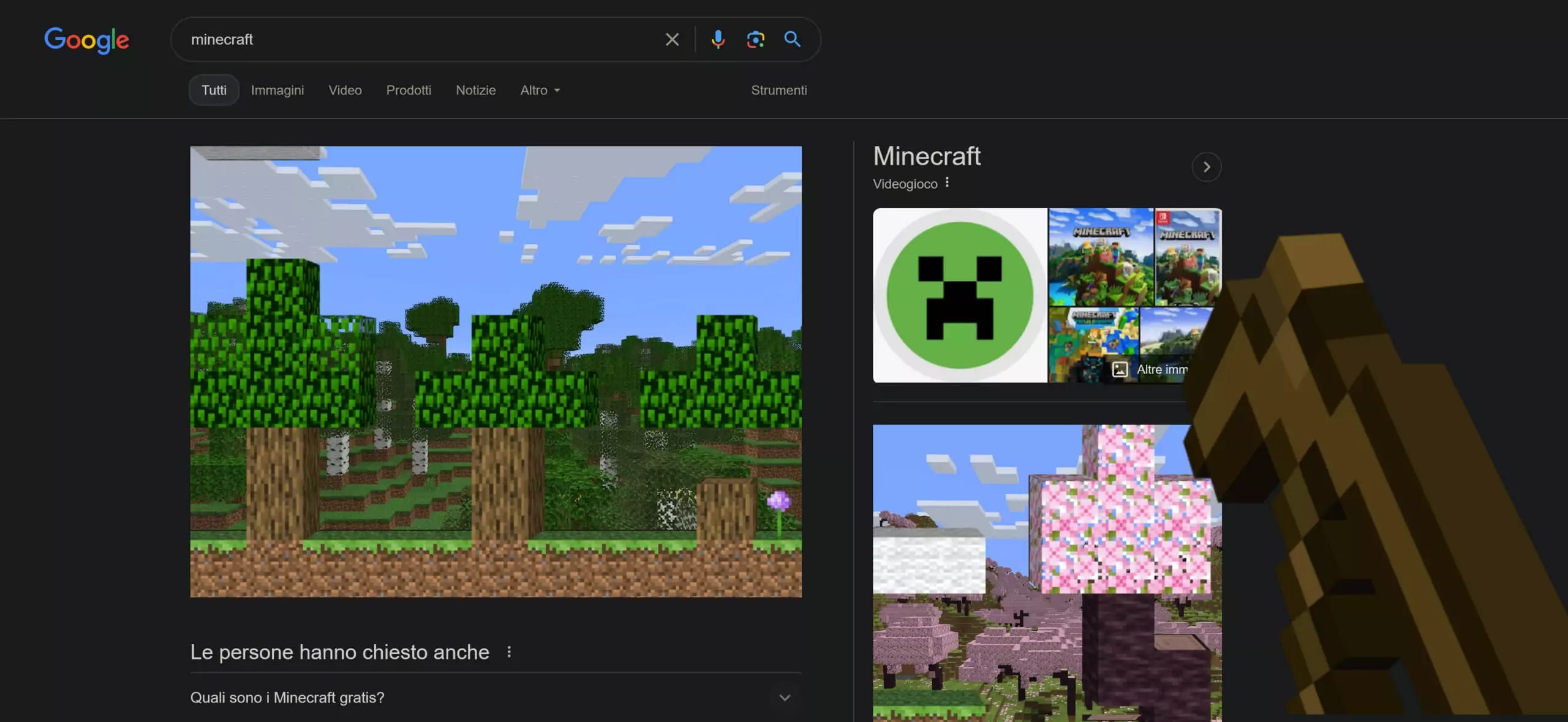Viewport: 1568px width, 722px height.
Task: Open Strumenti search tools
Action: point(778,90)
